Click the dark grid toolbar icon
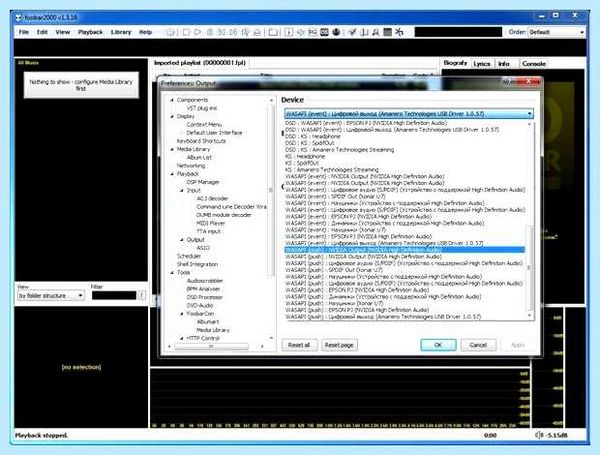Image resolution: width=600 pixels, height=455 pixels. (387, 33)
